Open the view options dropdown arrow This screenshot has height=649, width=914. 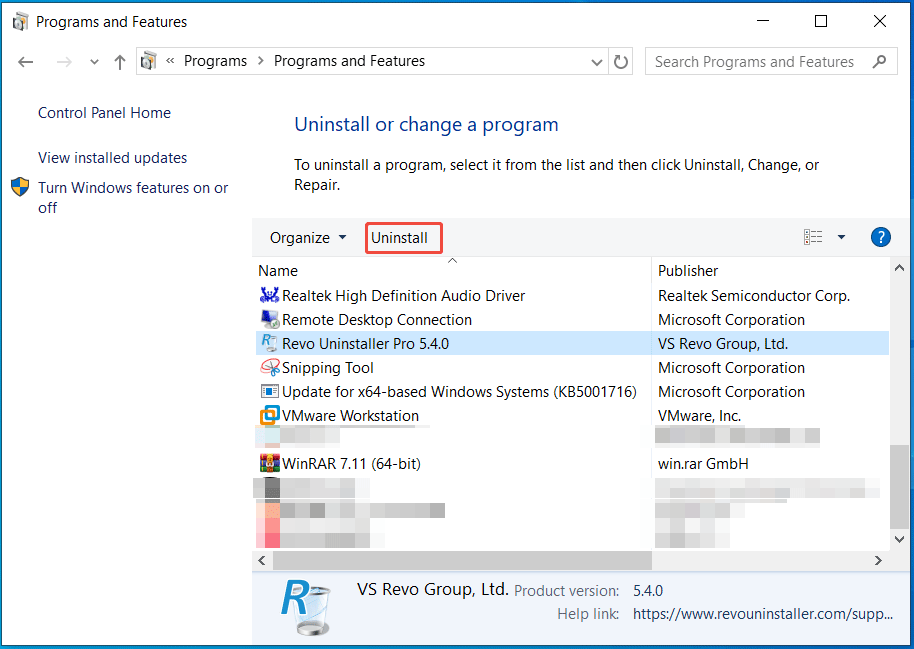coord(841,236)
